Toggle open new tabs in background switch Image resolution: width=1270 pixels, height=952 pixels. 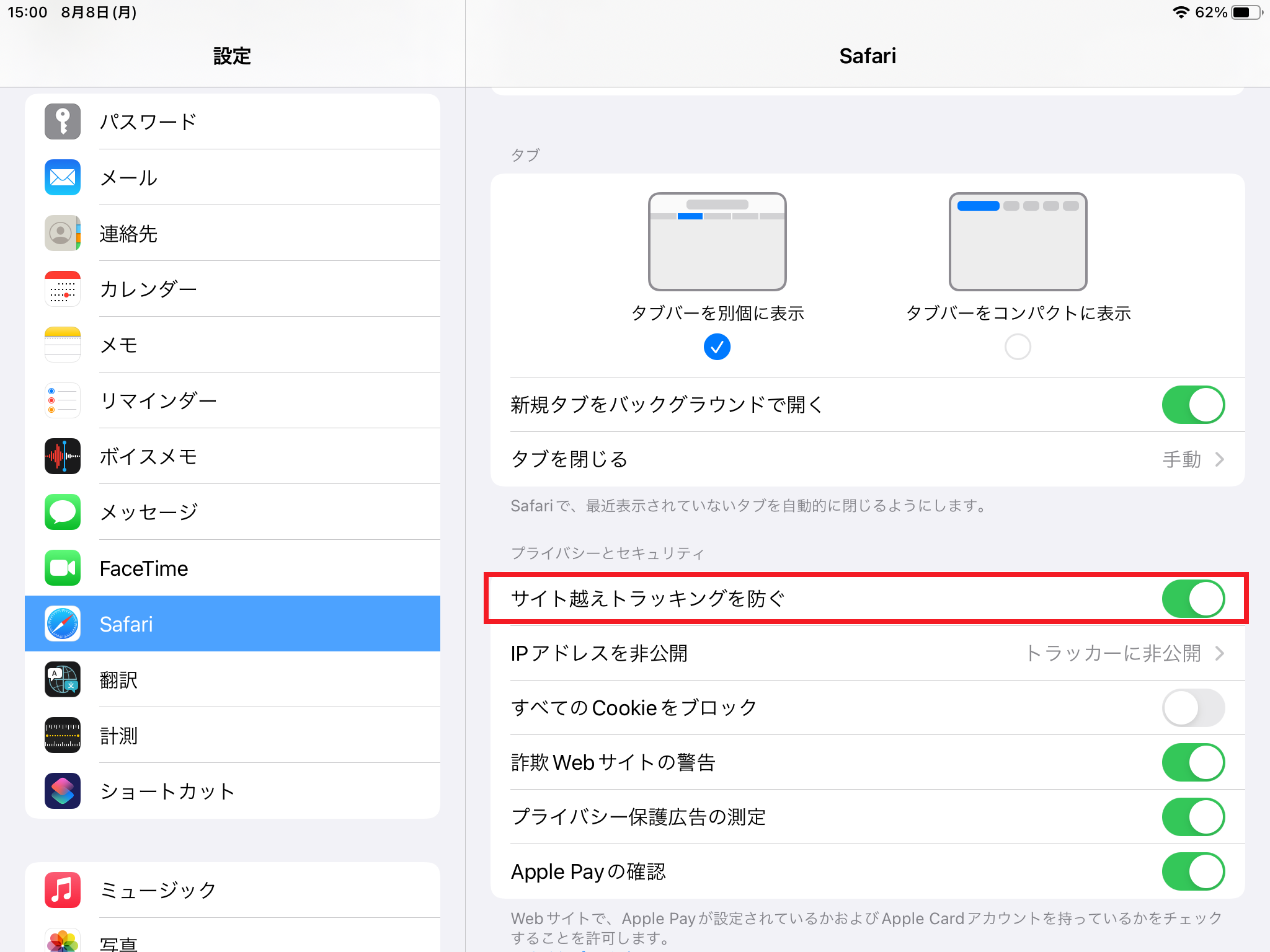[x=1192, y=405]
